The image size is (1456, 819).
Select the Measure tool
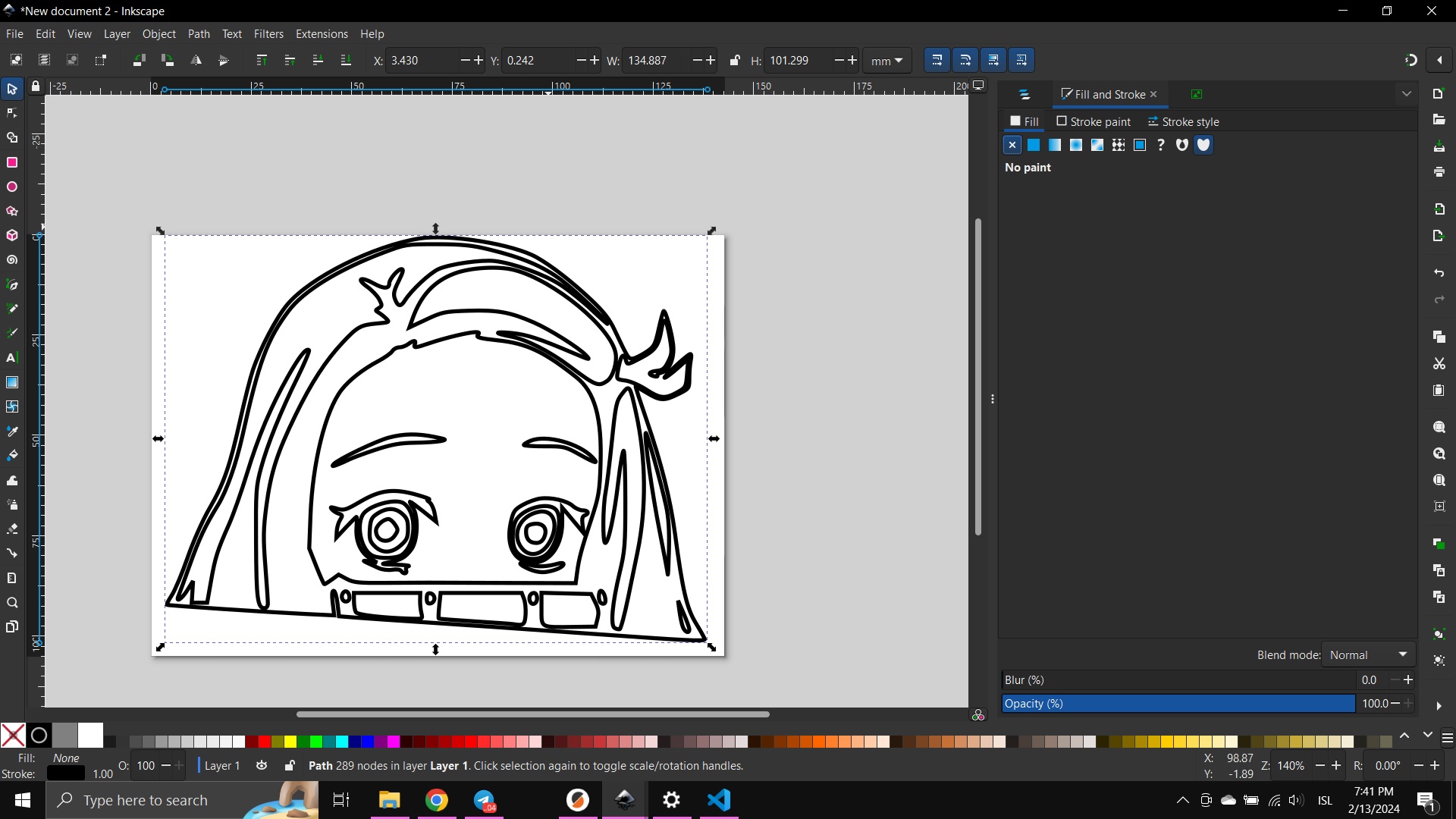(12, 579)
